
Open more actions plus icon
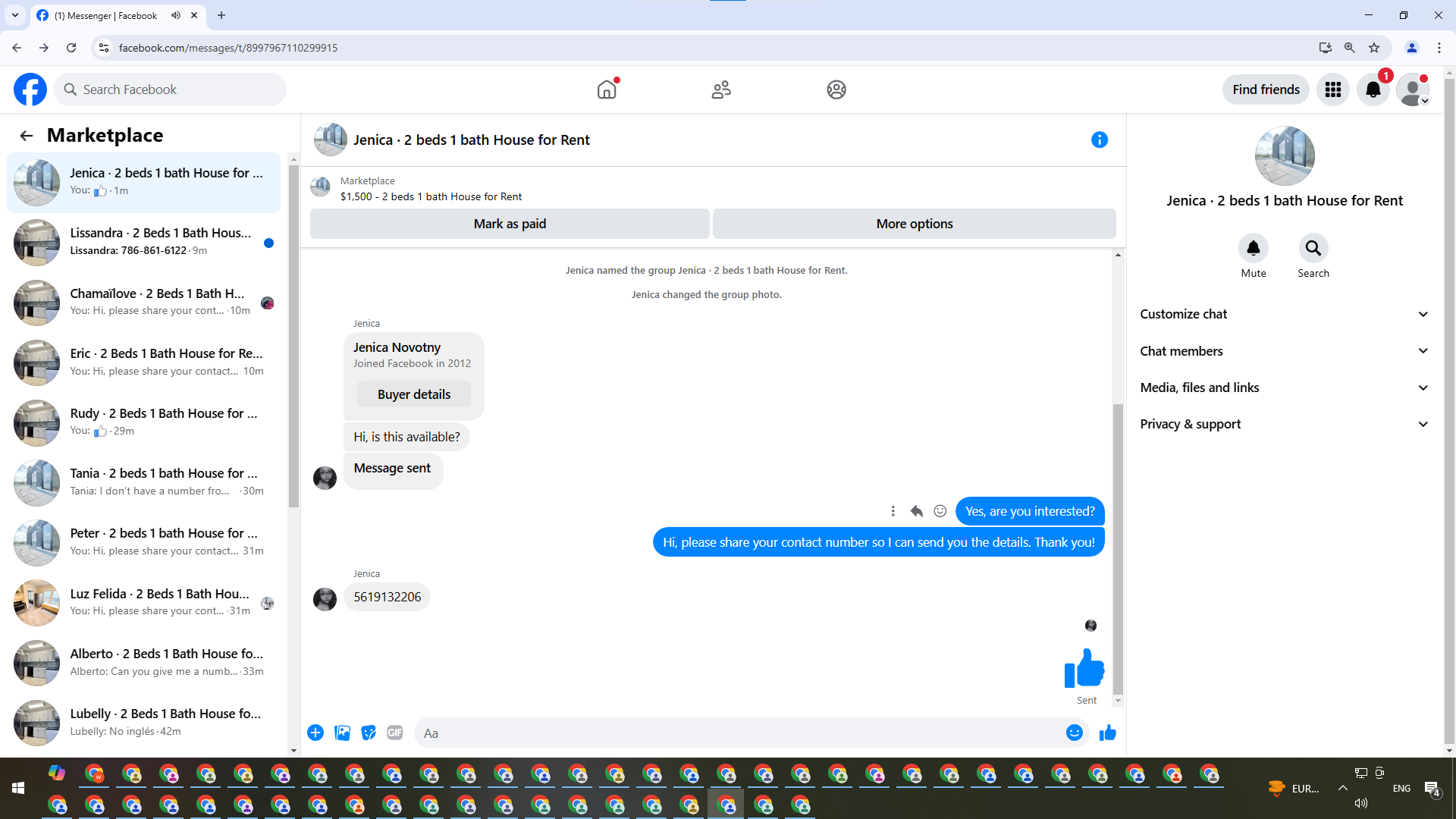[x=315, y=733]
